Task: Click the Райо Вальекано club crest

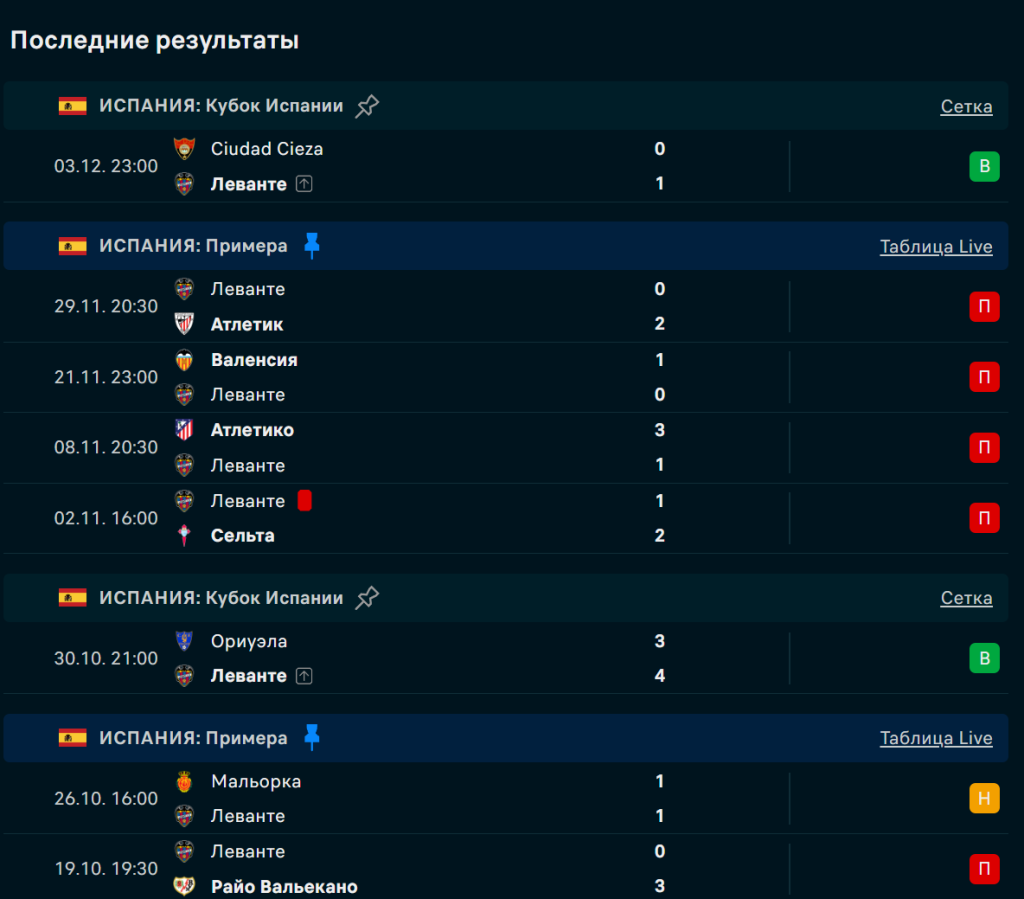Action: 184,887
